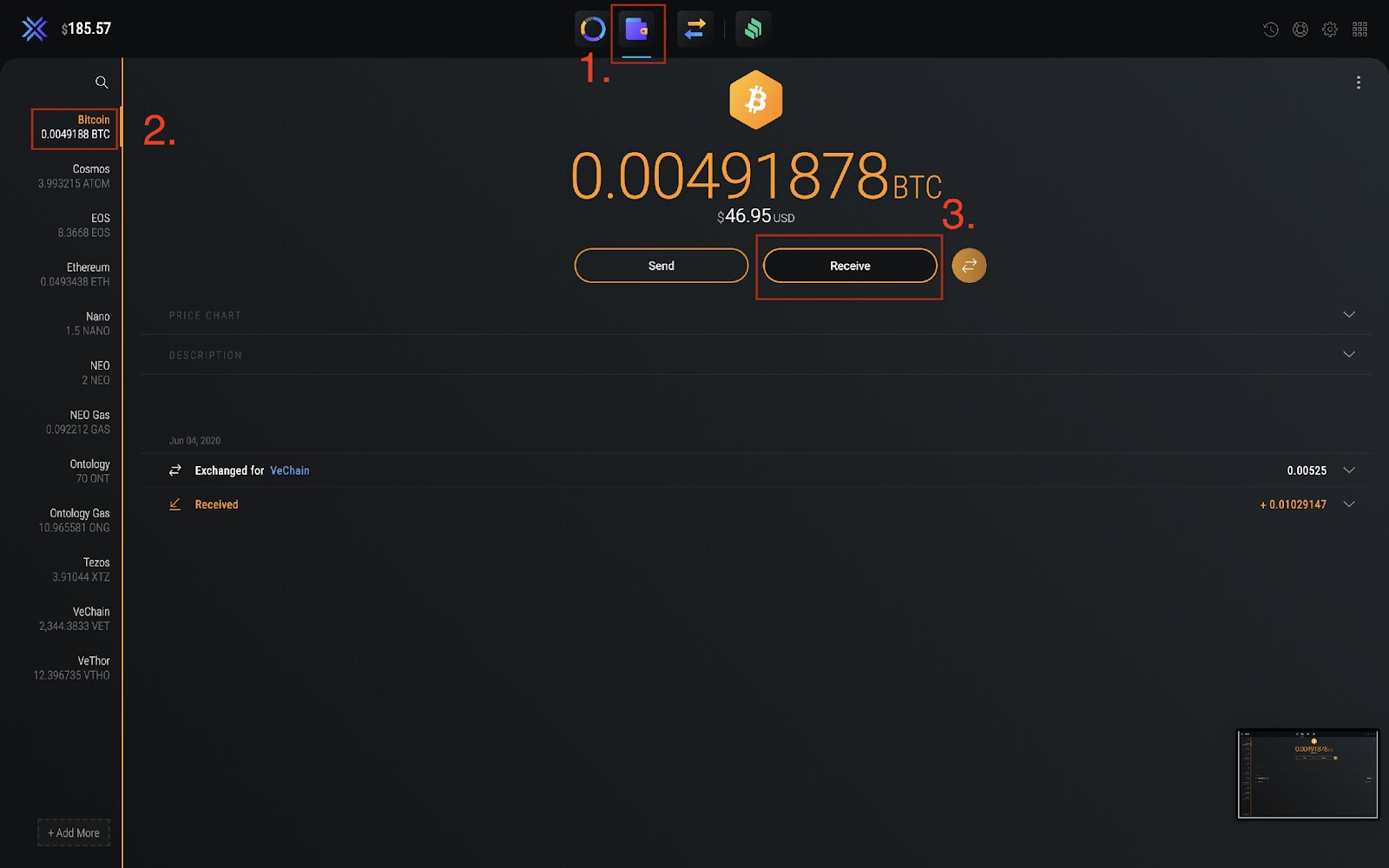Screen dimensions: 1389x868
Task: Select EOS in the asset list
Action: [83, 226]
